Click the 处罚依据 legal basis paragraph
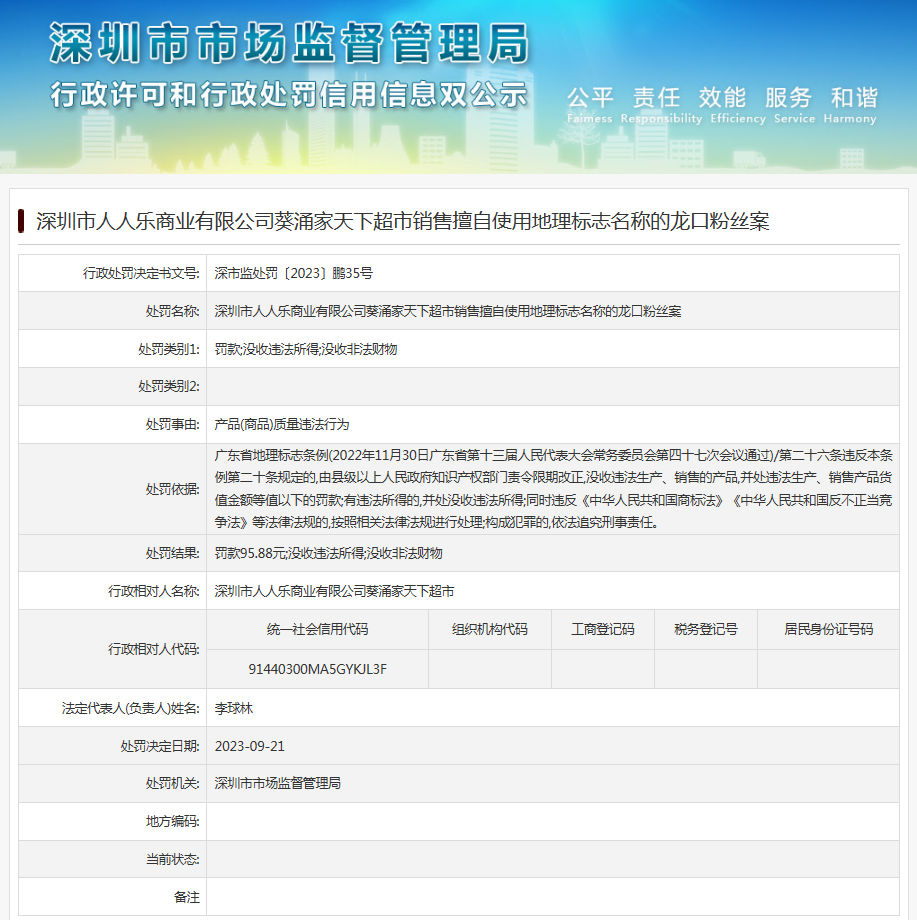 [552, 488]
